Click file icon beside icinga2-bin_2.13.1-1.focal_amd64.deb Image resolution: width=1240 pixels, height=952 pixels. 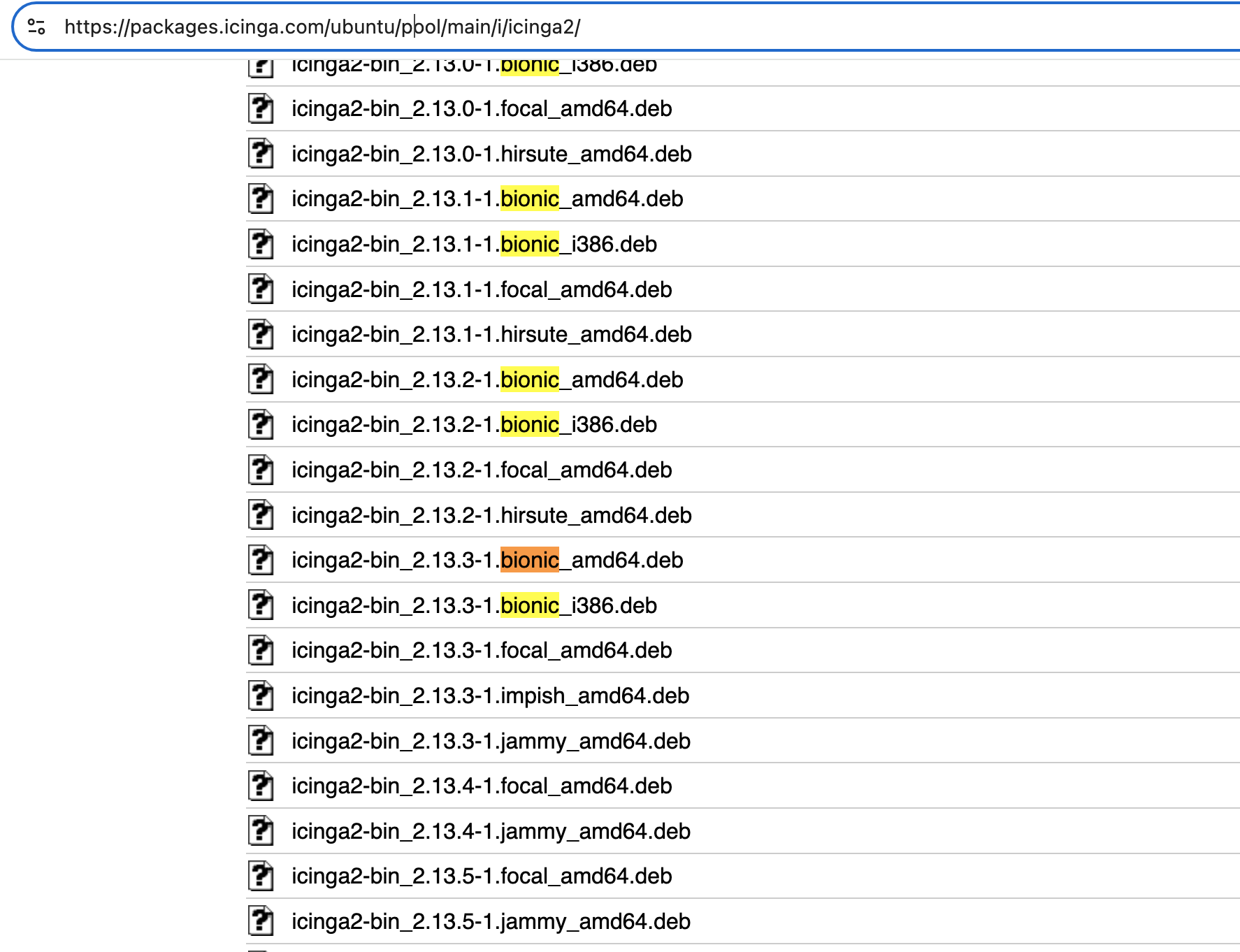tap(261, 289)
